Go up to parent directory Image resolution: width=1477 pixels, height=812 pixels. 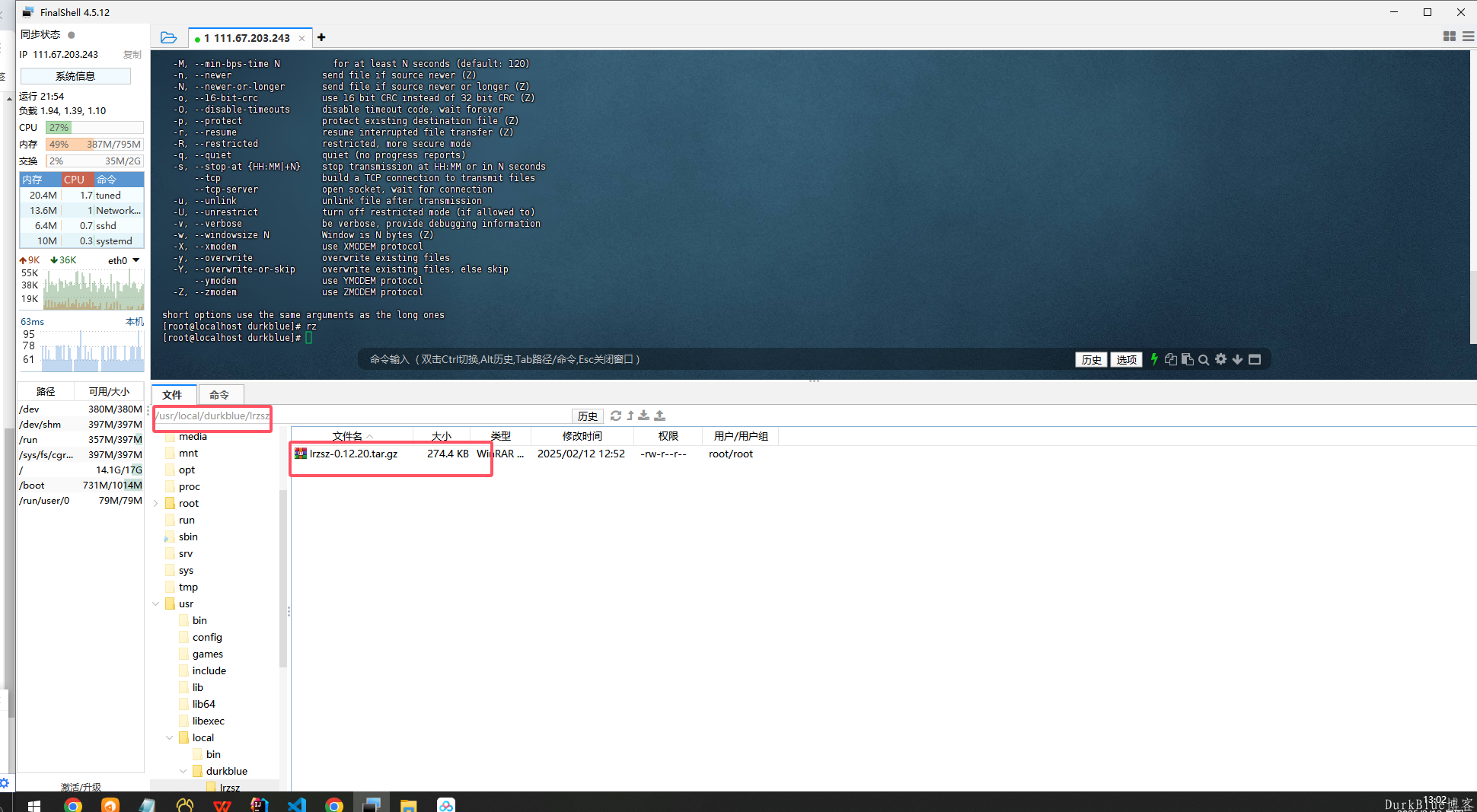[x=630, y=416]
